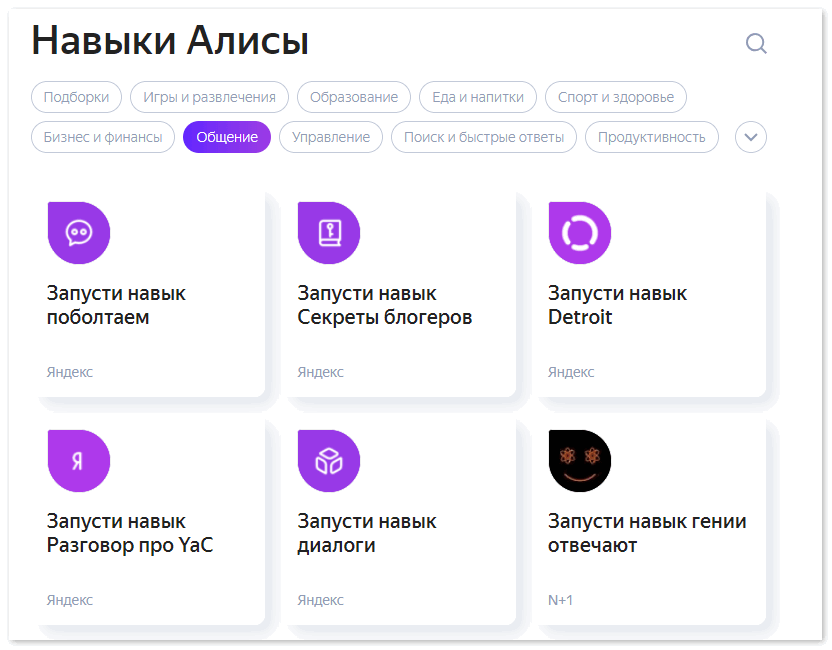Open the Образование category
Screen dimensions: 832x650
[x=353, y=97]
